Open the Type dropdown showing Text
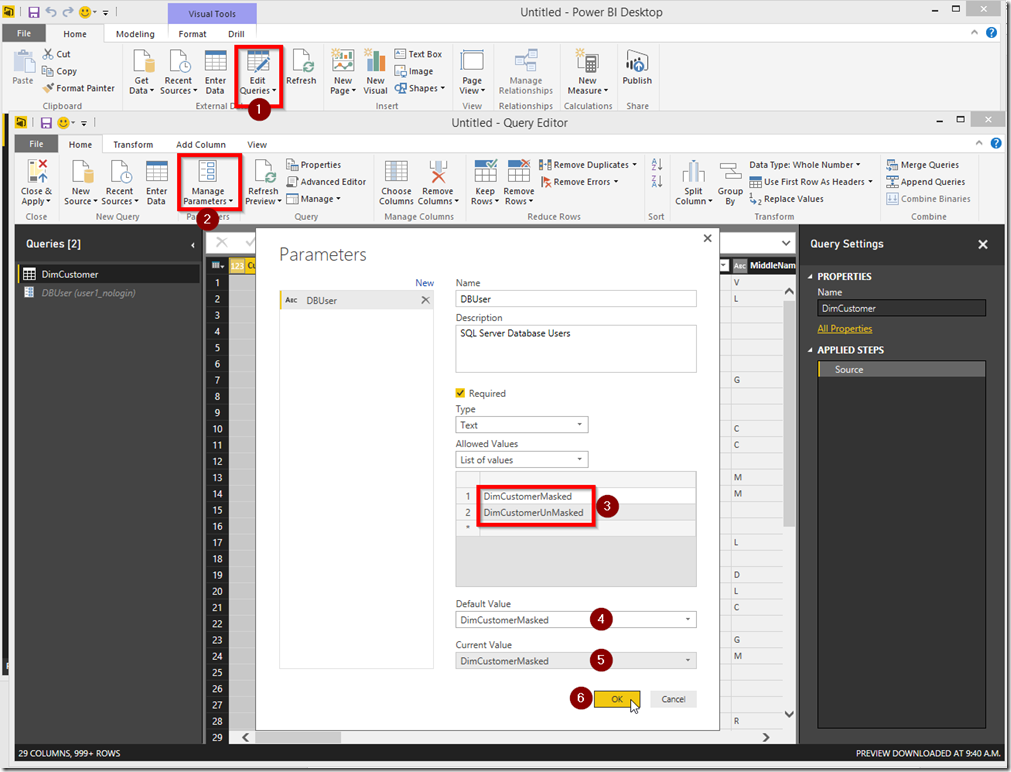This screenshot has height=772, width=1011. [x=522, y=425]
